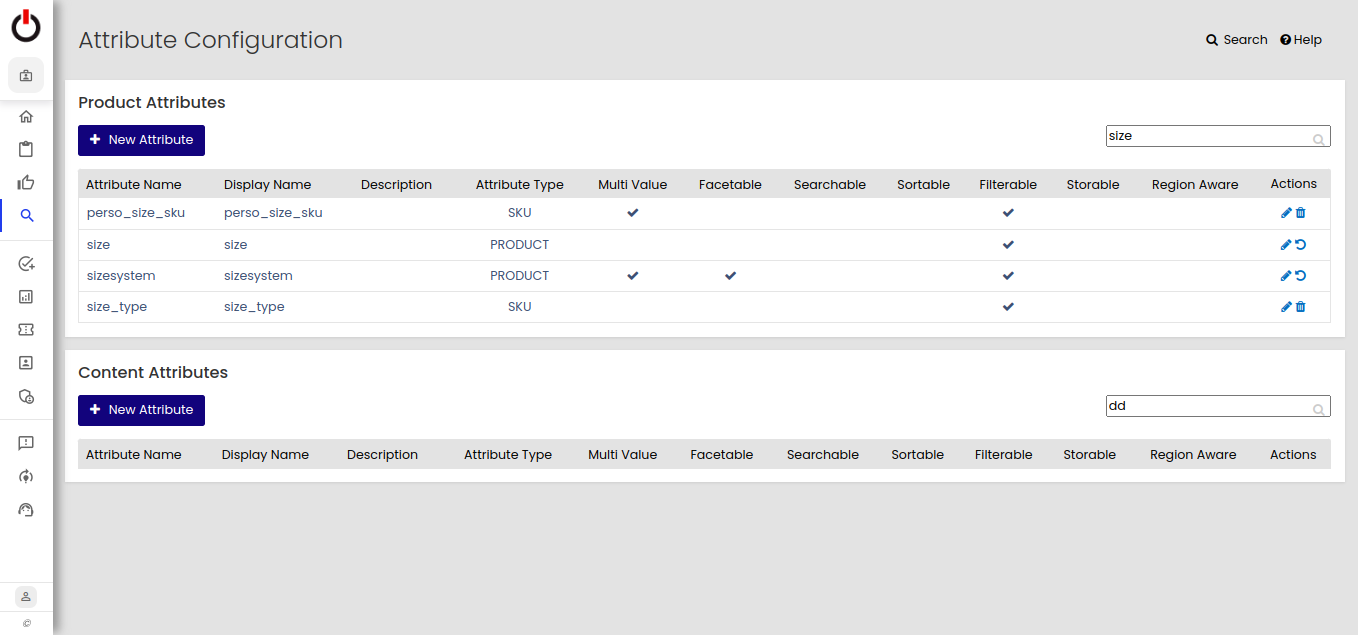The height and width of the screenshot is (635, 1358).
Task: Open the Help link in the header
Action: point(1301,40)
